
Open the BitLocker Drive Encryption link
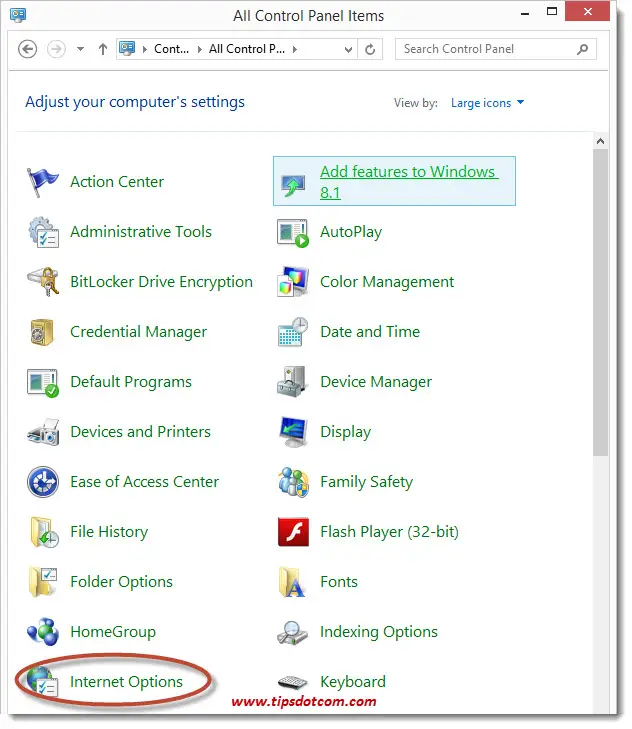[x=161, y=282]
